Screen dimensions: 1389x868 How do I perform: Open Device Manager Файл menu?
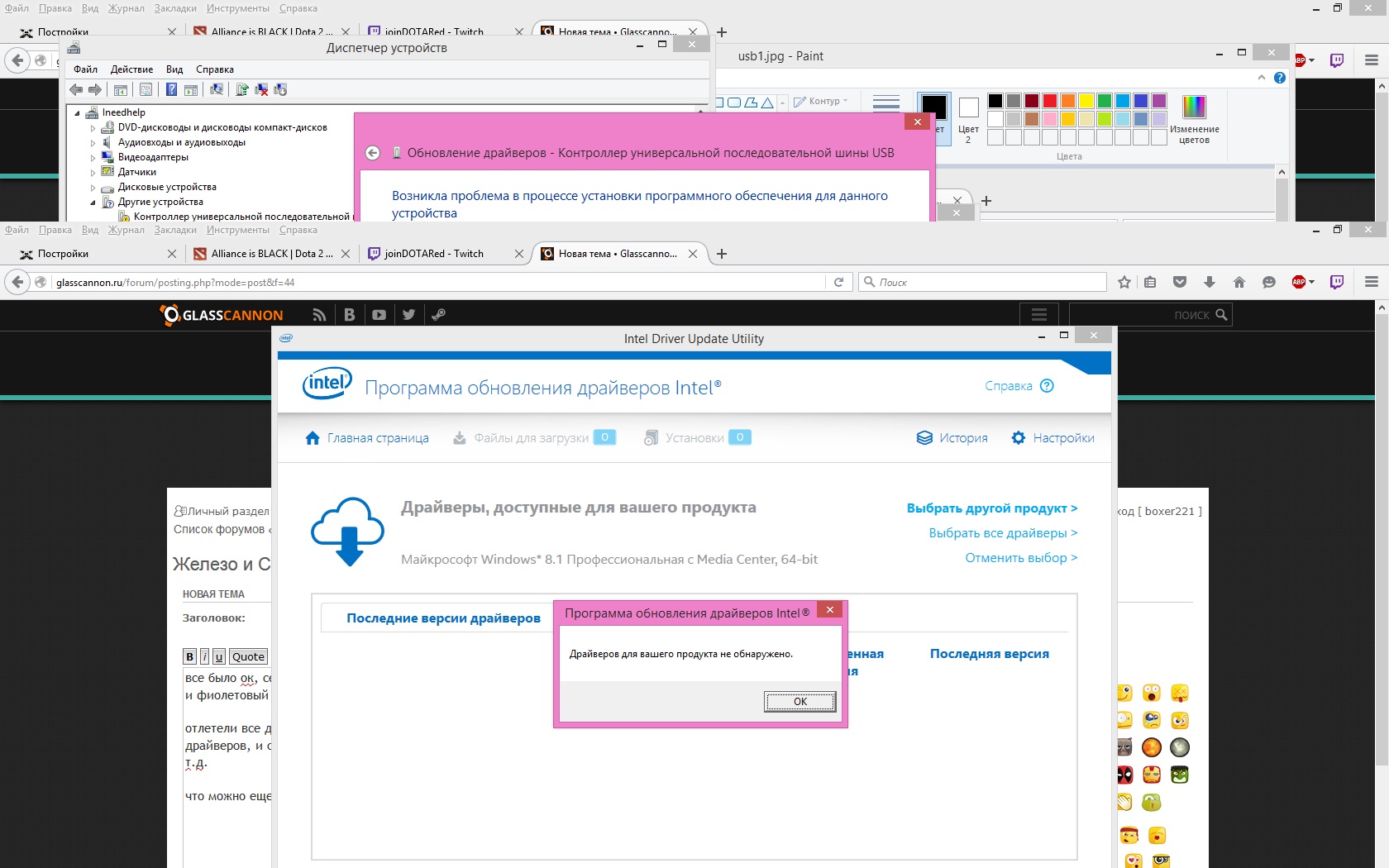(x=85, y=69)
